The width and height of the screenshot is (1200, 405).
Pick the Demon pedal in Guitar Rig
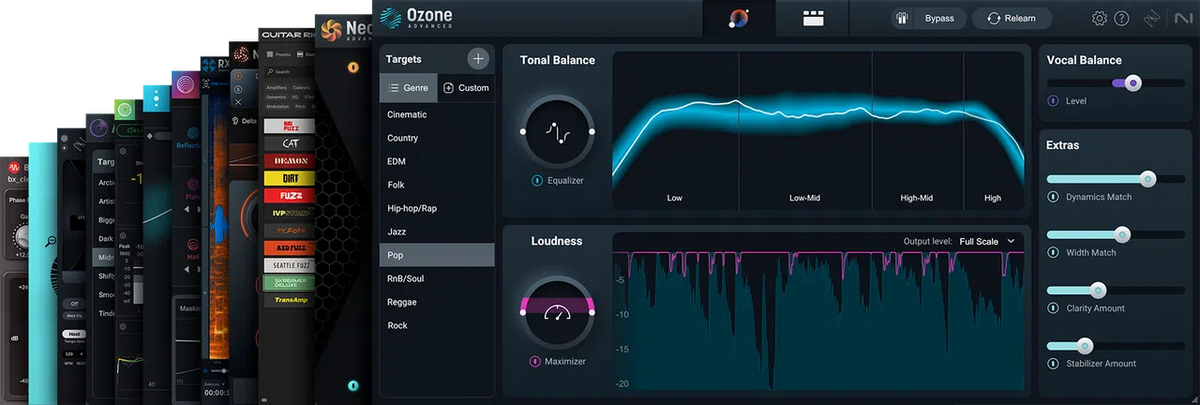[x=289, y=161]
